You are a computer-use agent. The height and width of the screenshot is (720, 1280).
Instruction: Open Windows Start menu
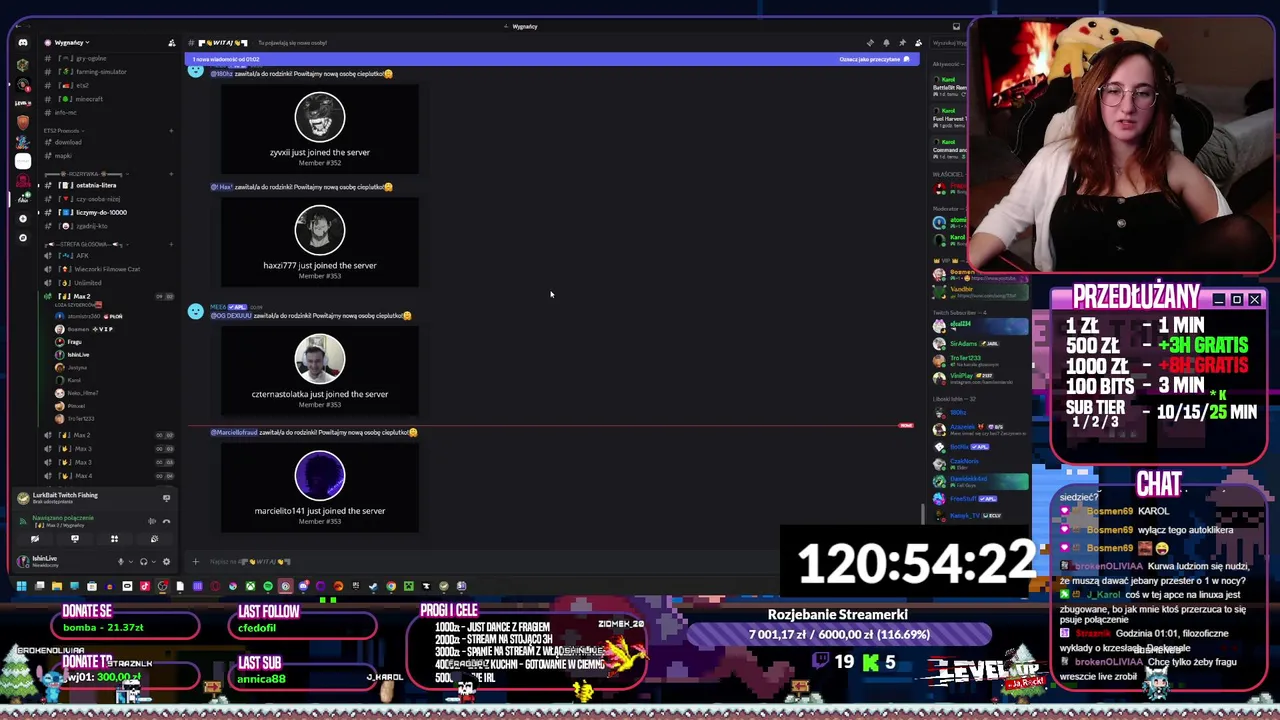(21, 586)
